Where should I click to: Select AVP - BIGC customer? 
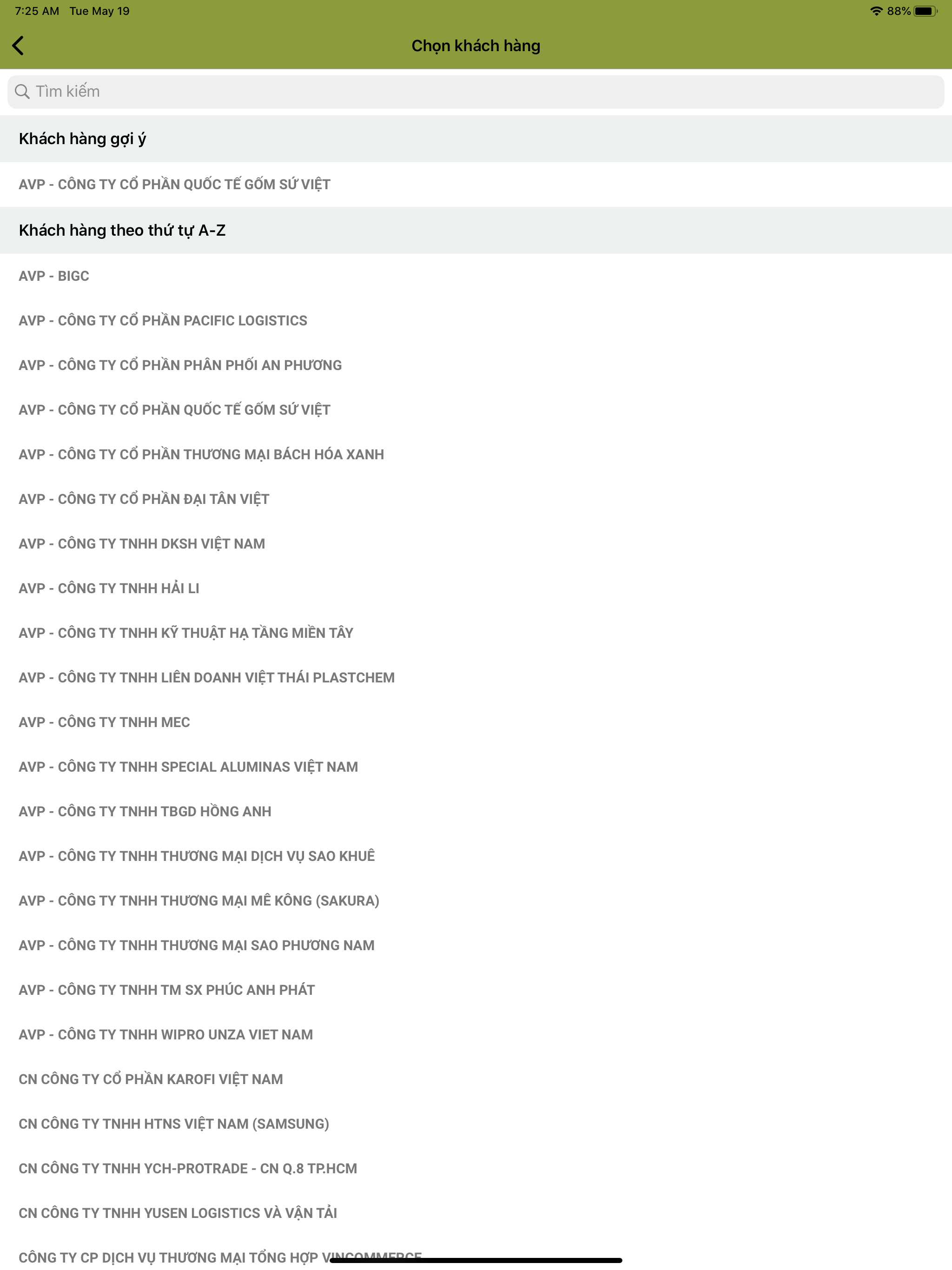[x=476, y=276]
